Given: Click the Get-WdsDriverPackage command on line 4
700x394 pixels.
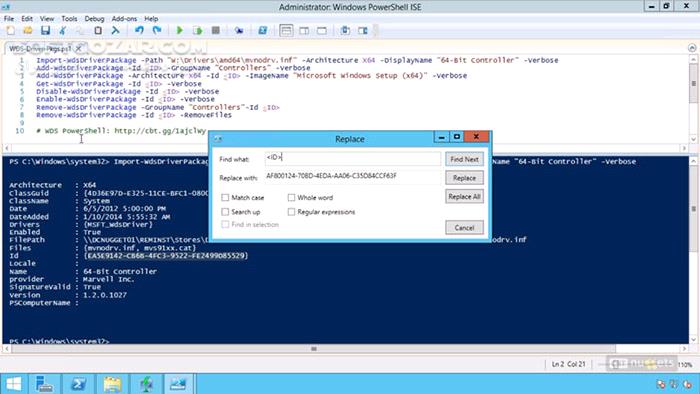Looking at the screenshot, I should coord(80,83).
